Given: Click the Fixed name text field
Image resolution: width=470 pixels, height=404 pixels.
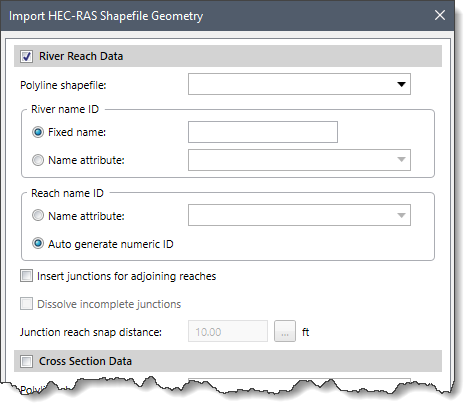Looking at the screenshot, I should pyautogui.click(x=263, y=132).
